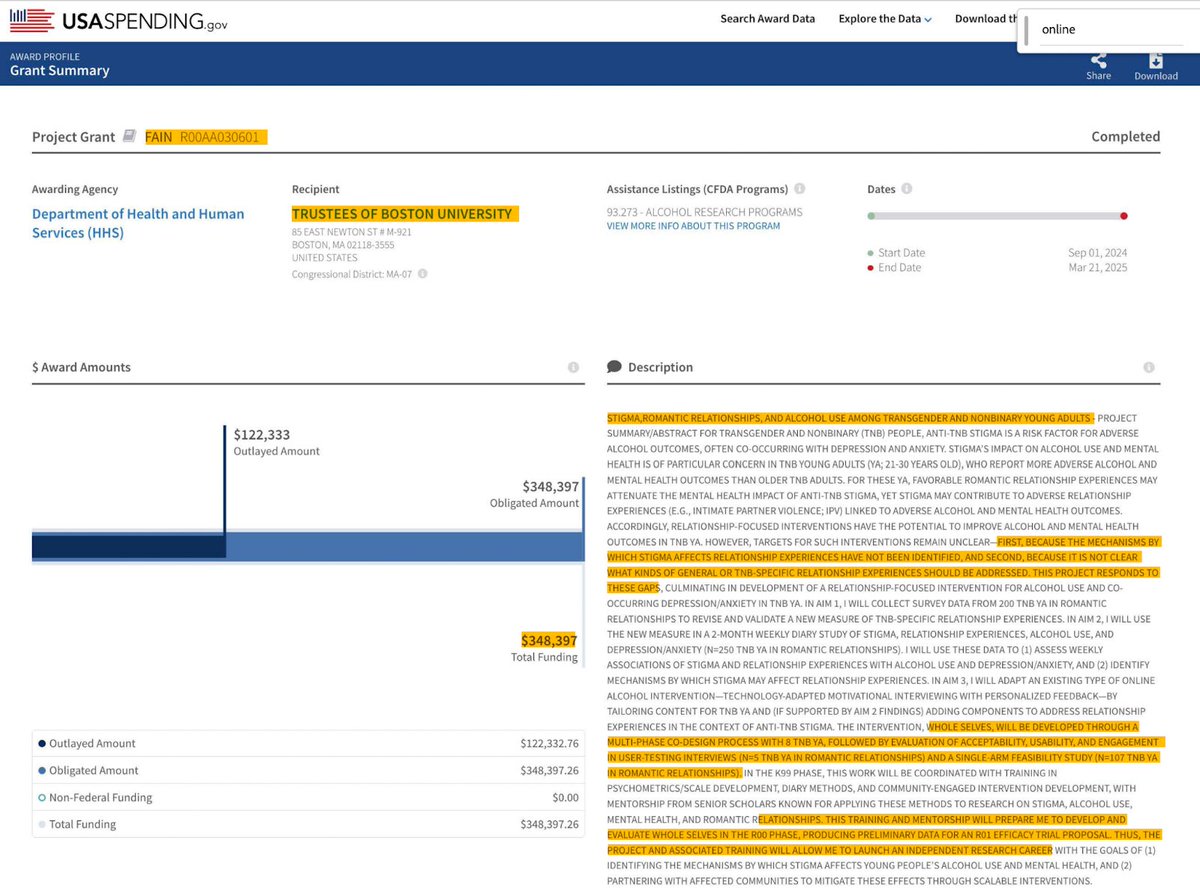Click the glossary book icon beside Project Grant
The image size is (1200, 891).
[129, 137]
